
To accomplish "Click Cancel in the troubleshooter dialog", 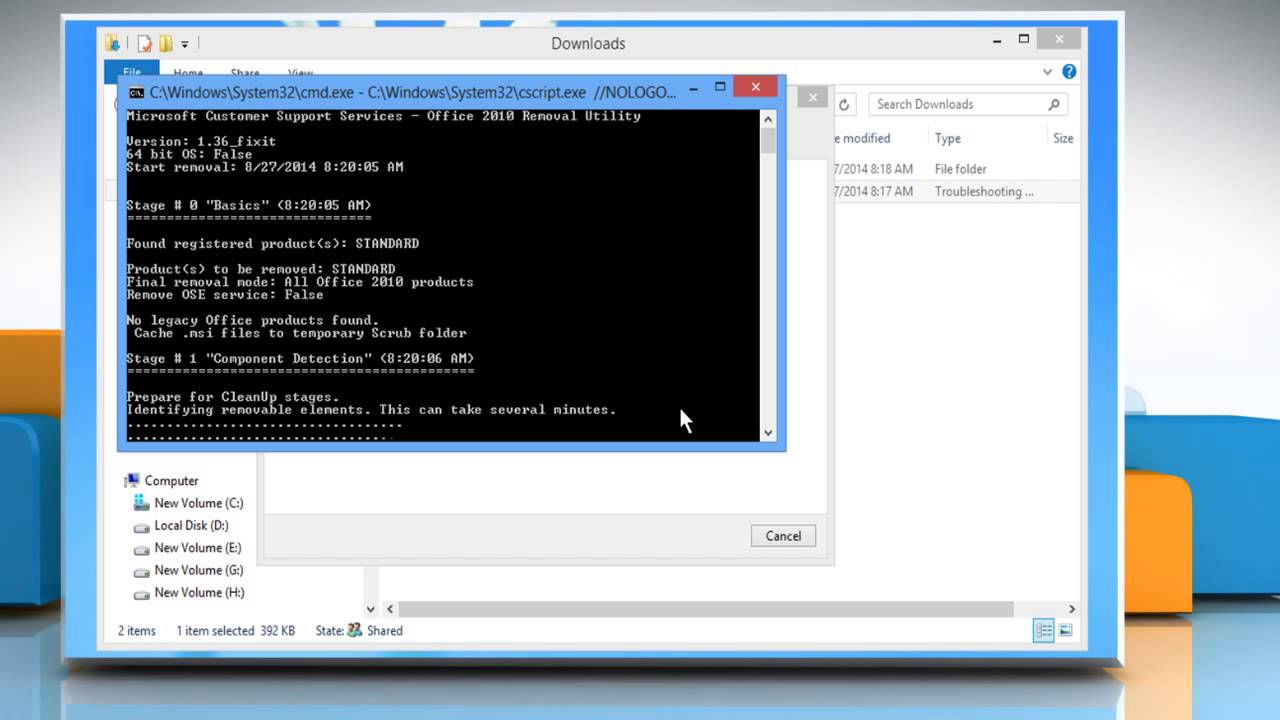I will pyautogui.click(x=783, y=536).
